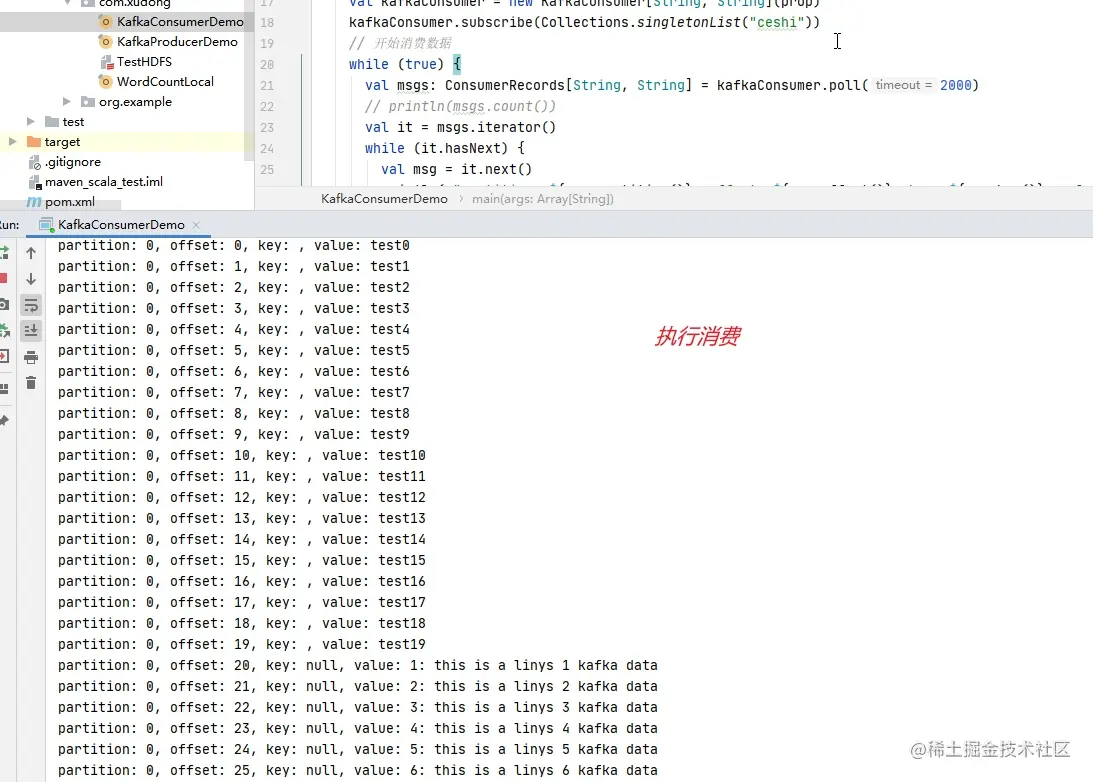Viewport: 1093px width, 782px height.
Task: Click the WordCountLocal object icon
Action: (x=105, y=82)
